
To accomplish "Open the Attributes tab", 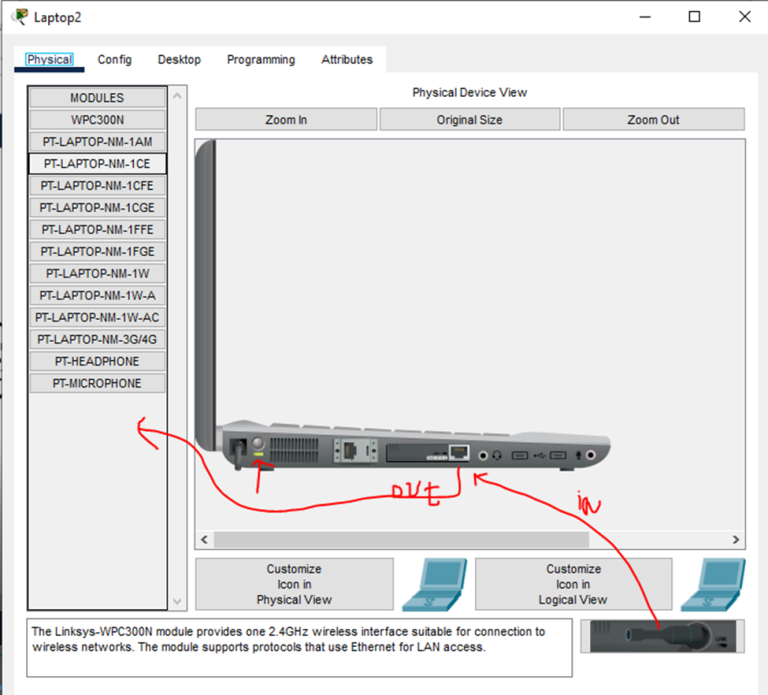I will (x=347, y=60).
